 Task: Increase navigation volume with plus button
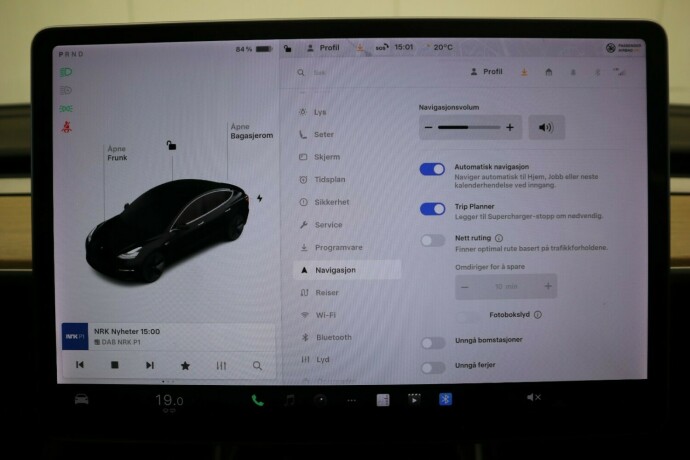510,128
